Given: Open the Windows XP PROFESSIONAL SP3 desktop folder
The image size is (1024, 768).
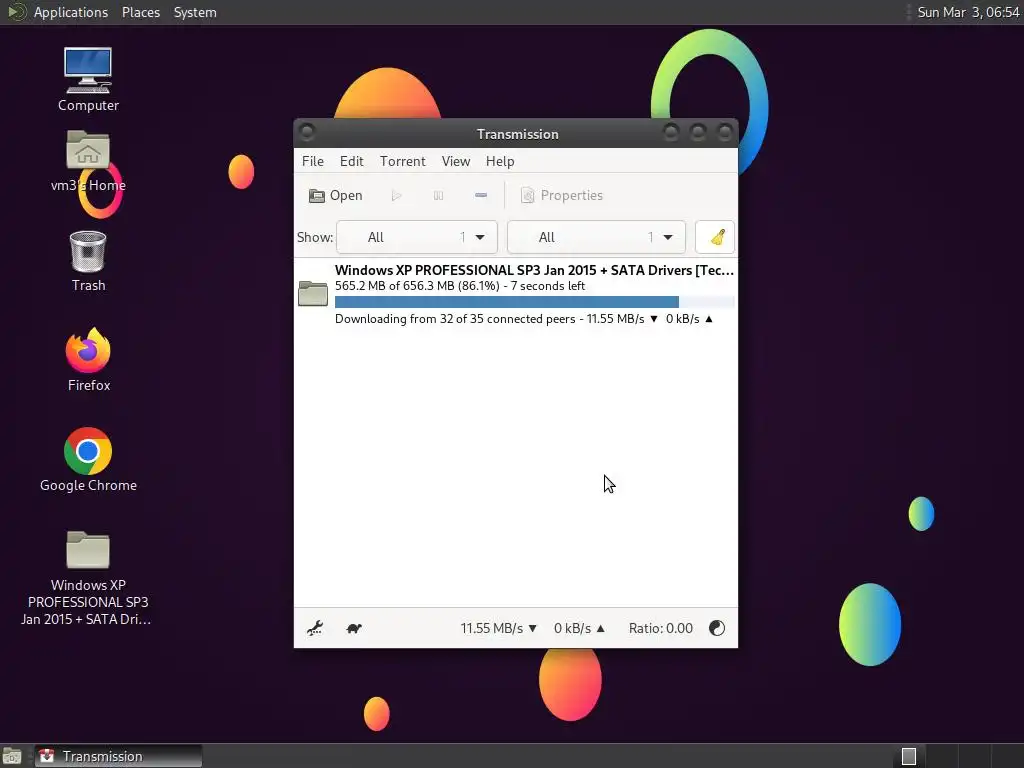Looking at the screenshot, I should click(88, 578).
